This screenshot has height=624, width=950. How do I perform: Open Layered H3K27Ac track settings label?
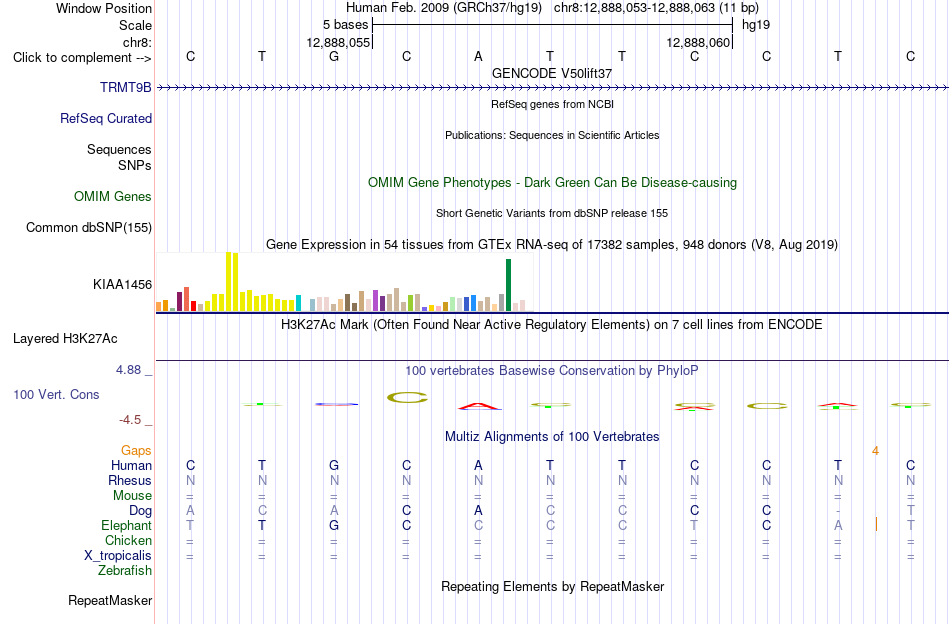click(x=65, y=339)
